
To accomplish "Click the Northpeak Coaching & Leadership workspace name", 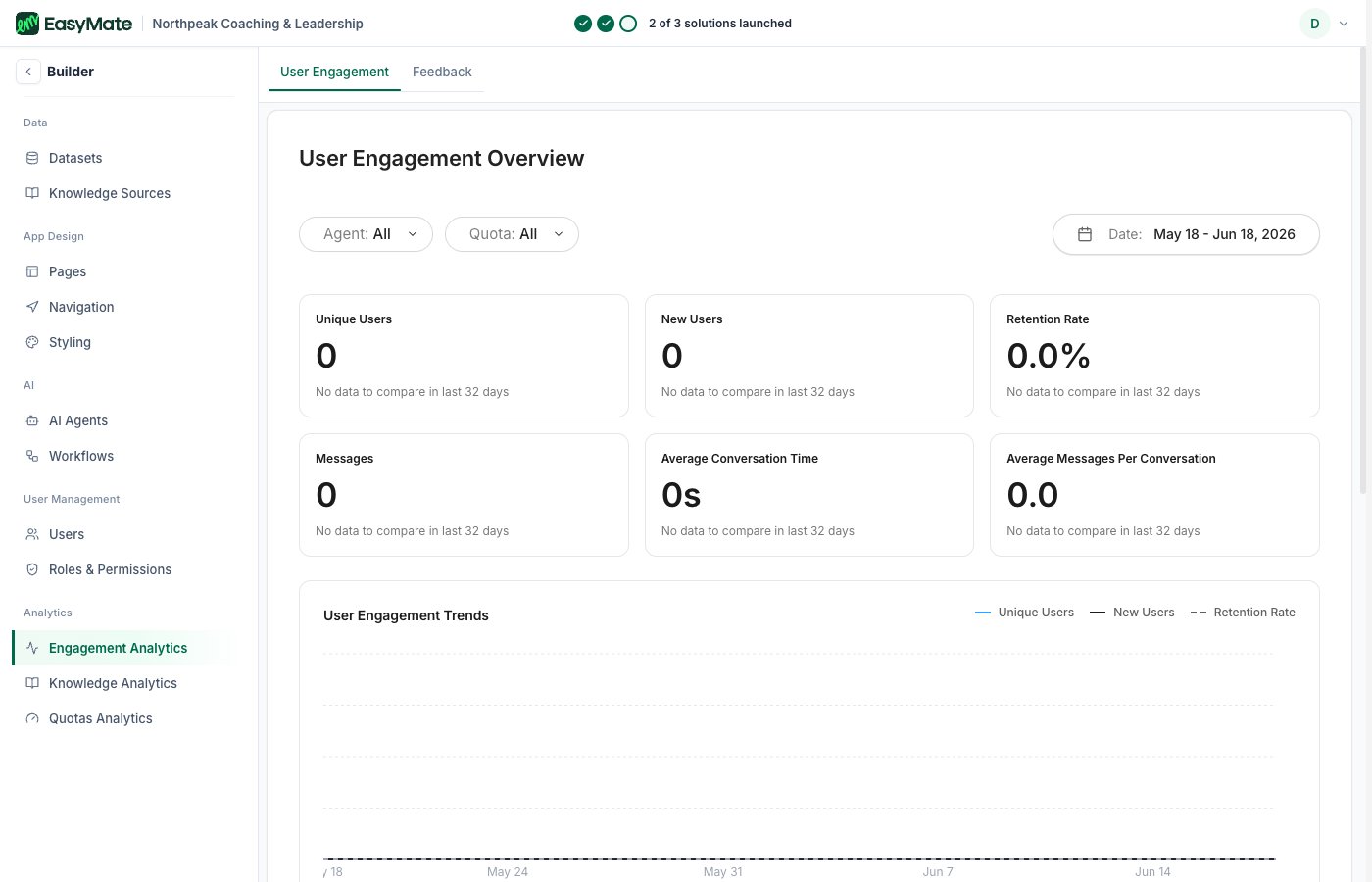I will [258, 24].
